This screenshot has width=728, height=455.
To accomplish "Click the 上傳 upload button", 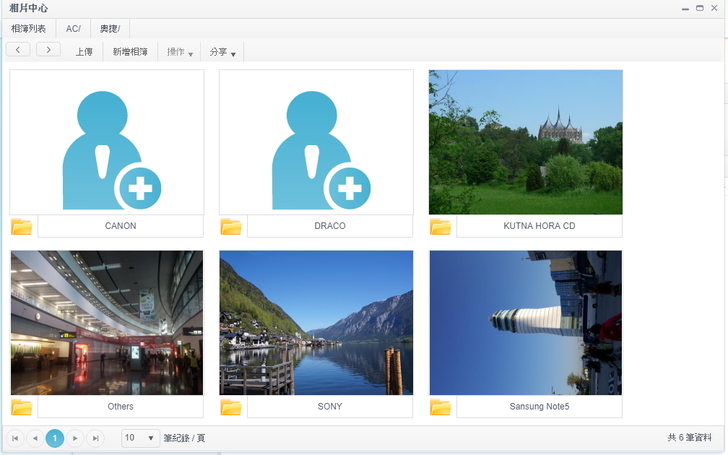I will 85,51.
